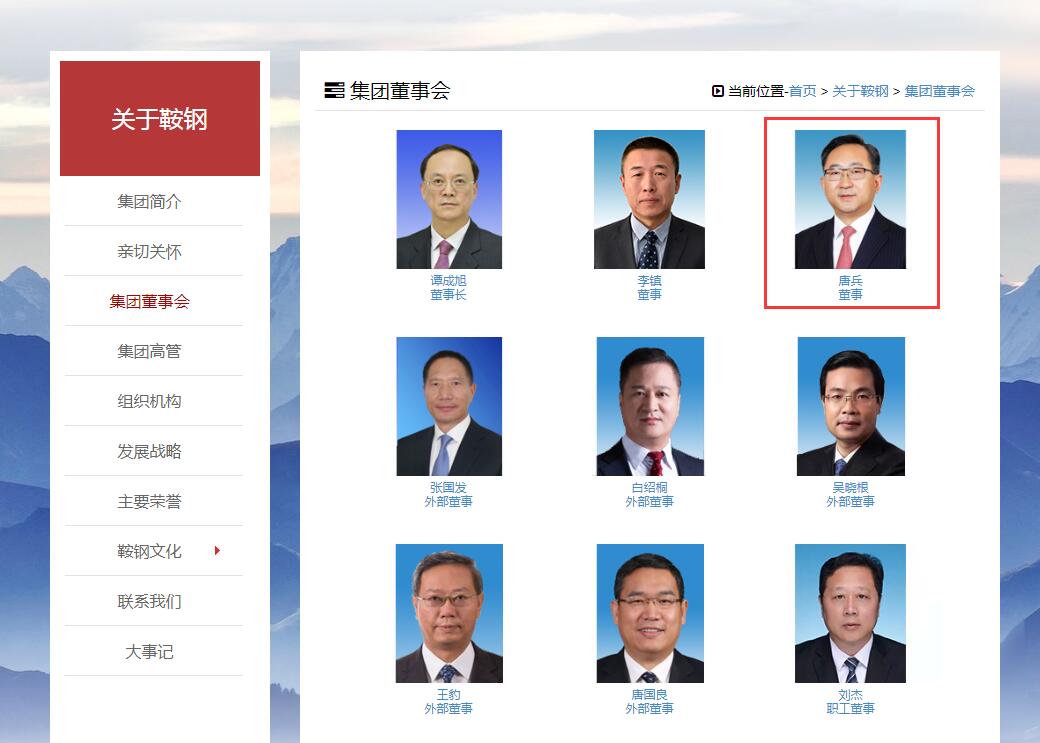
Task: Open the 大事记 sidebar item
Action: (x=149, y=651)
